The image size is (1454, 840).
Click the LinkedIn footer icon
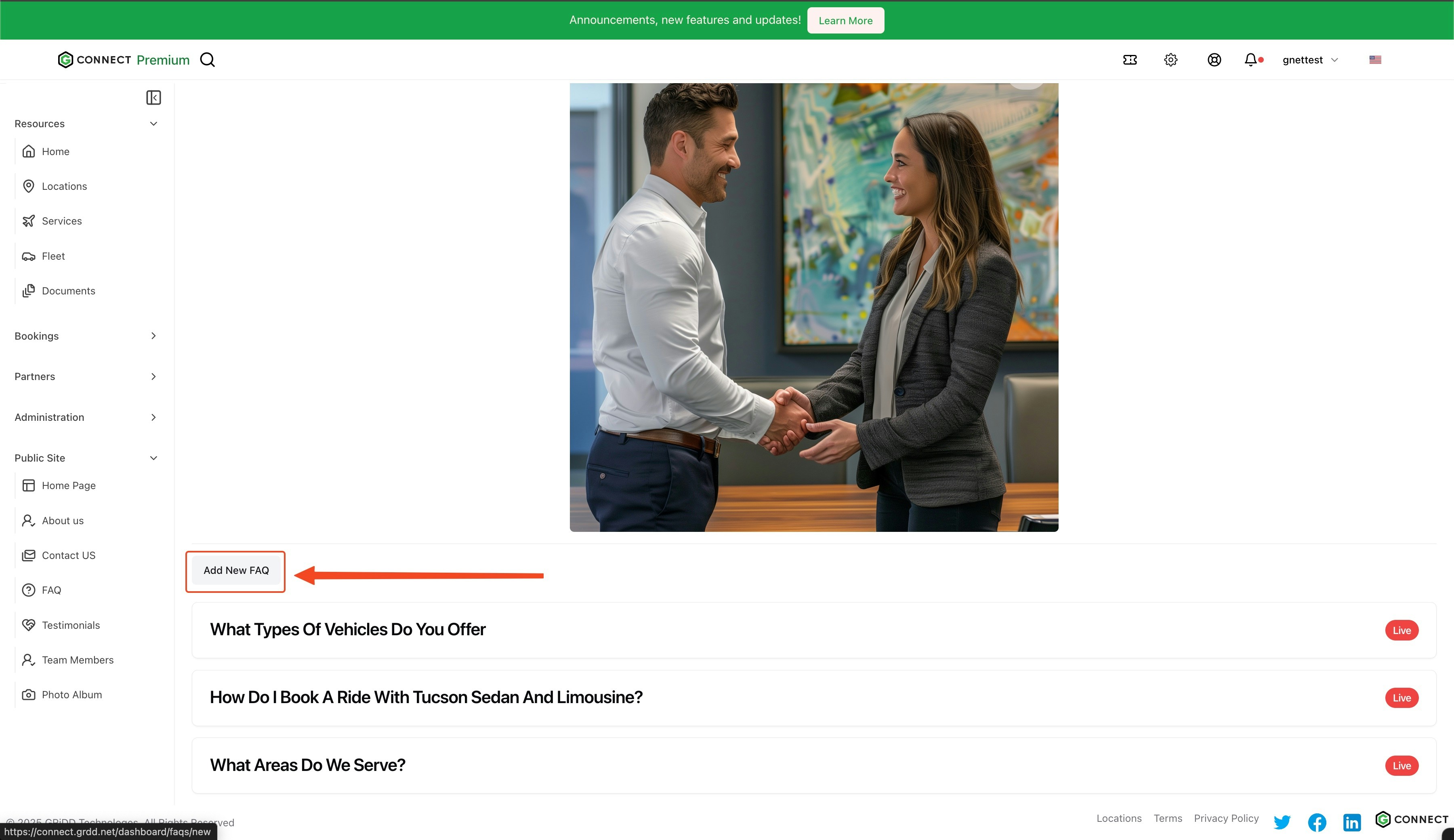(1352, 821)
